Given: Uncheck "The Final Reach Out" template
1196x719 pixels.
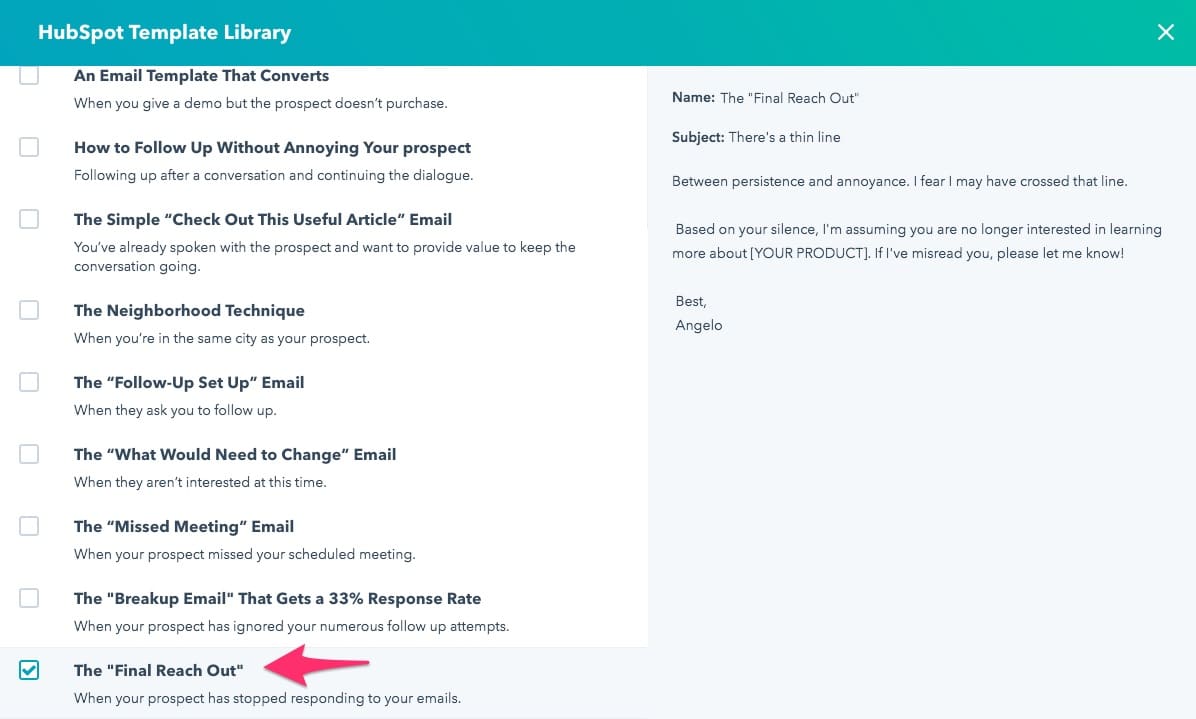Looking at the screenshot, I should click(29, 670).
